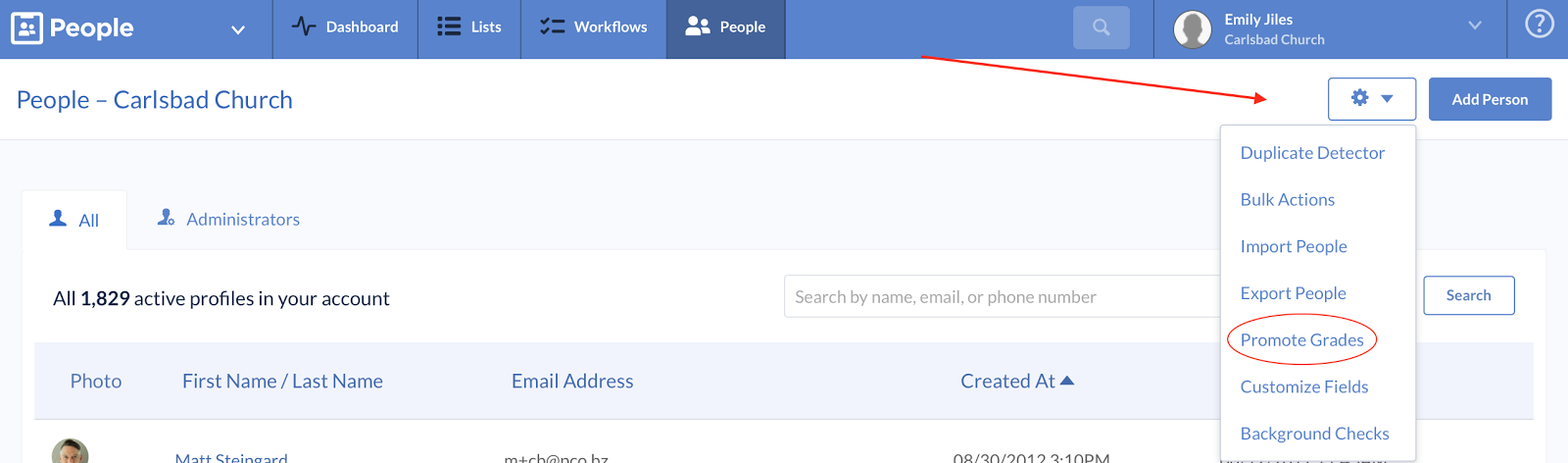
Task: Expand the People app switcher chevron
Action: pos(237,30)
